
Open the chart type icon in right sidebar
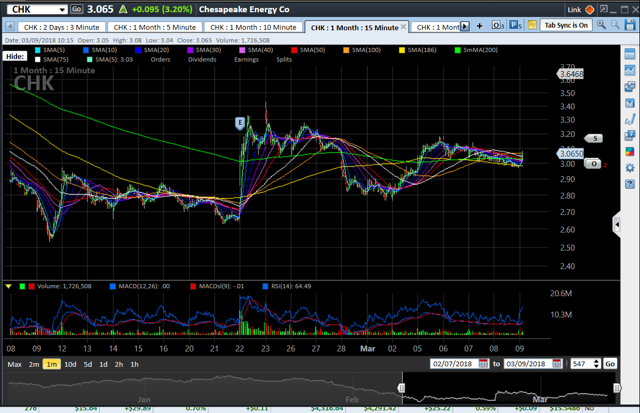click(x=630, y=70)
